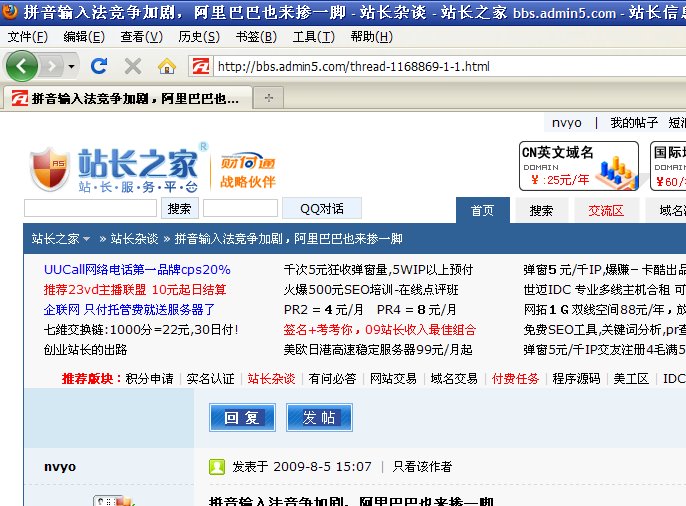The width and height of the screenshot is (686, 506).
Task: Click the input field beside QQ对话
Action: pyautogui.click(x=241, y=208)
